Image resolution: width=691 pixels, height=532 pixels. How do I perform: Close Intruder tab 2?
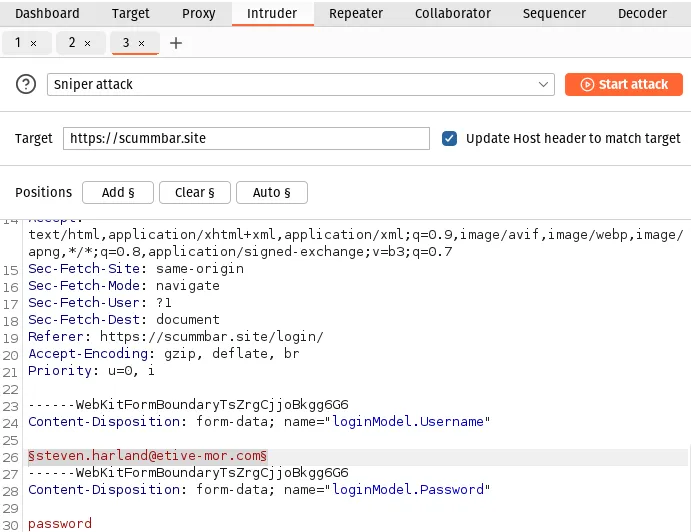click(x=87, y=43)
